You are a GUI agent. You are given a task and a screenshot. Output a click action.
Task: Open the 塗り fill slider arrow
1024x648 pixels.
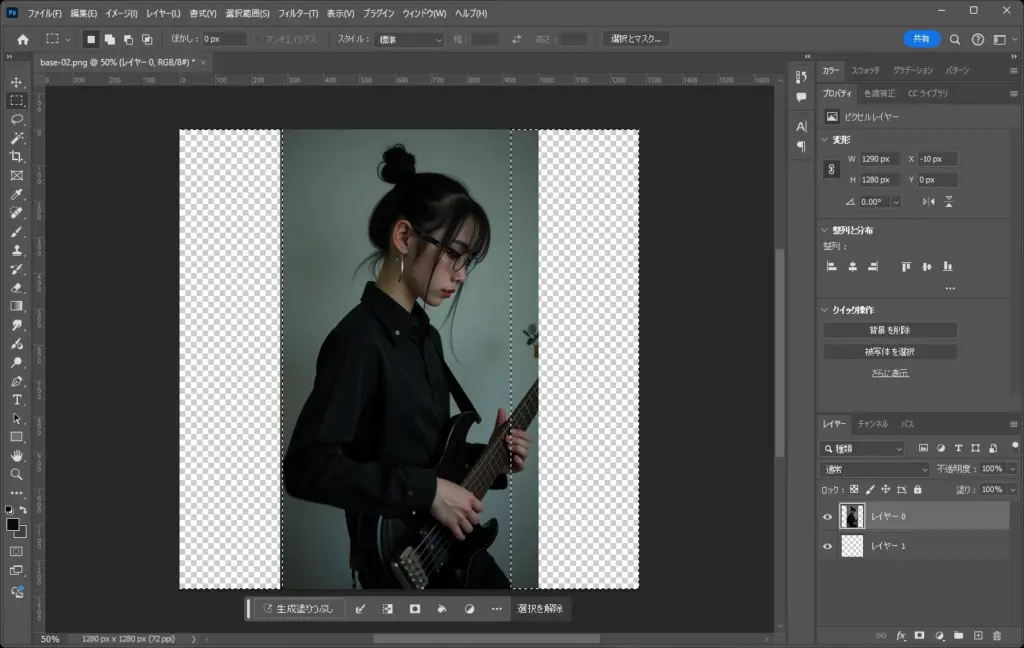coord(1013,489)
